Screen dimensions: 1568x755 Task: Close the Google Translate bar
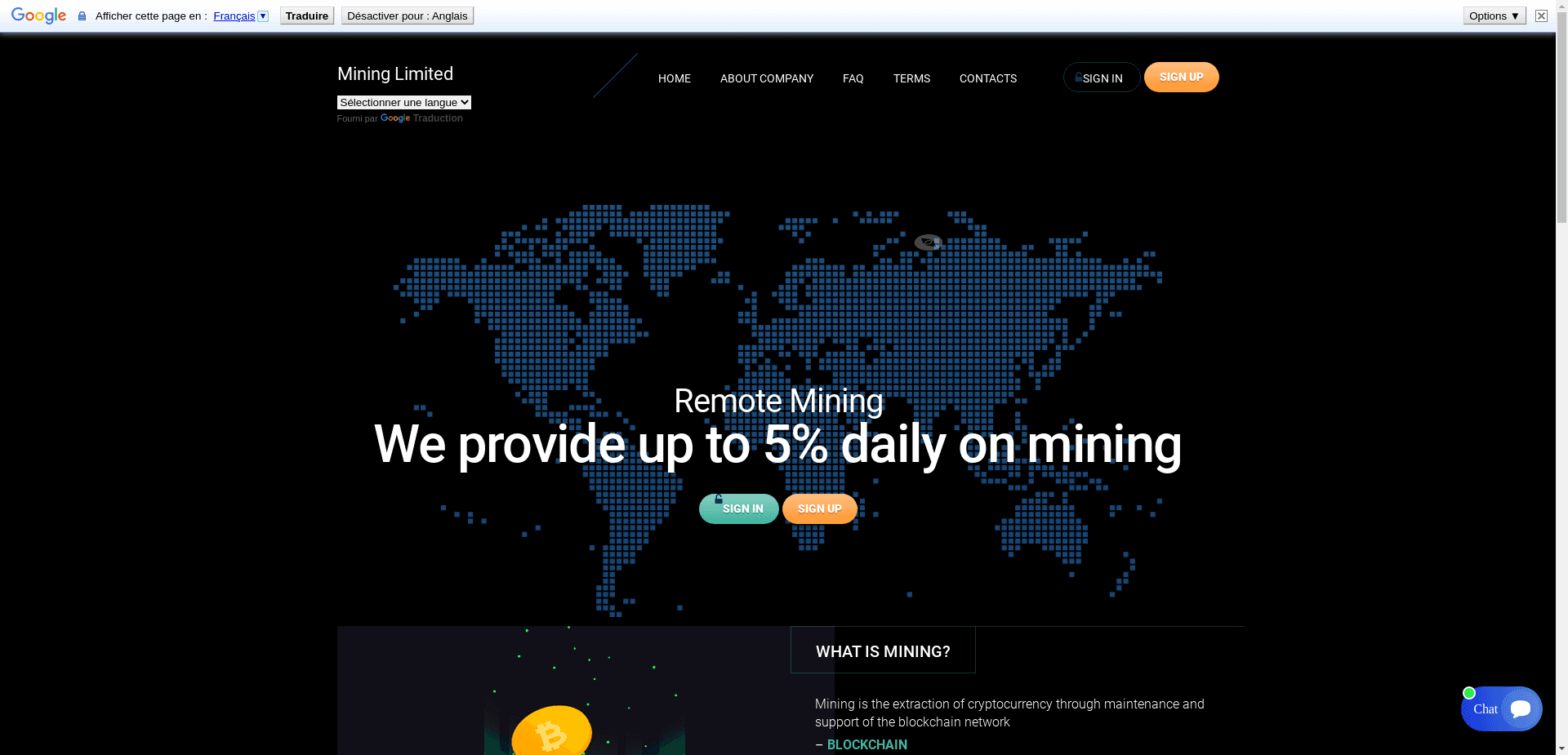[x=1540, y=15]
